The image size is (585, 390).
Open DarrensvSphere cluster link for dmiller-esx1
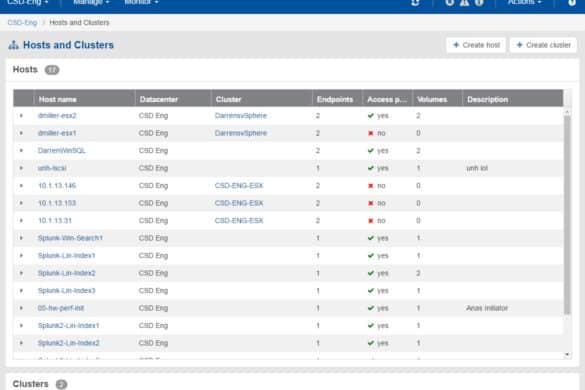point(241,133)
